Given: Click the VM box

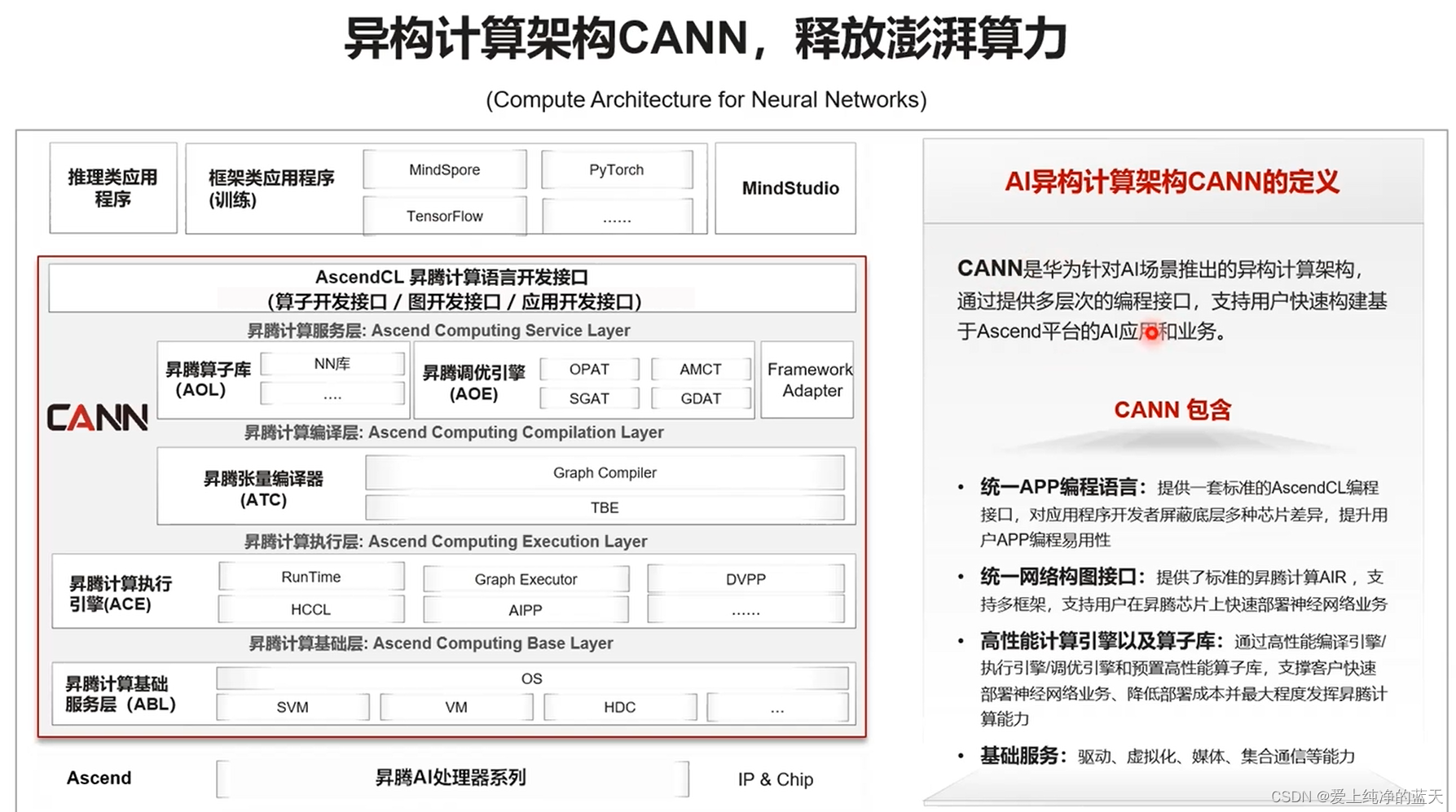Looking at the screenshot, I should (456, 707).
